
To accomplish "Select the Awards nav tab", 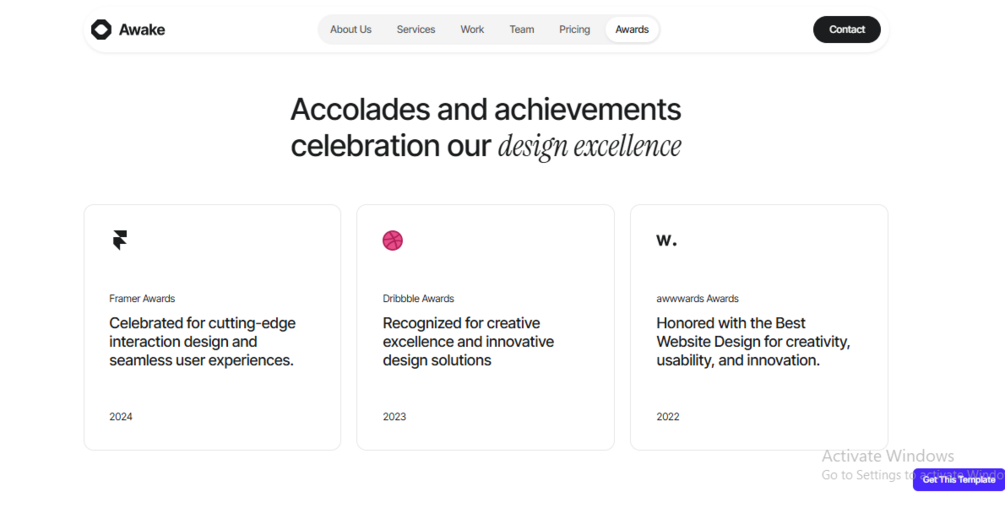I will pos(632,30).
